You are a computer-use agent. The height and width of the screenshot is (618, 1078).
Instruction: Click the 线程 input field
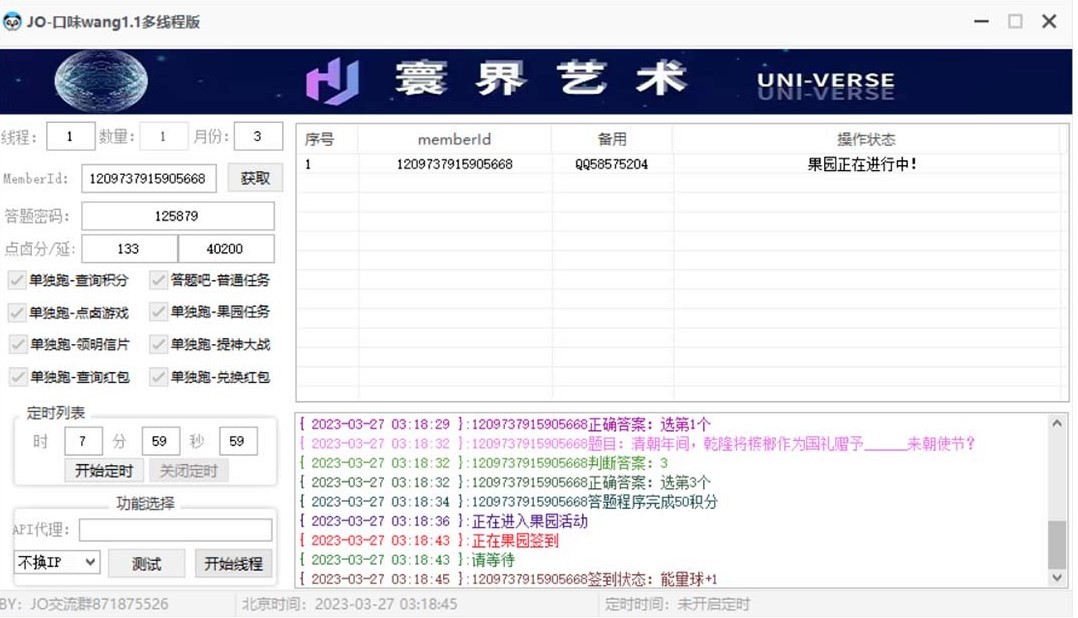(70, 137)
